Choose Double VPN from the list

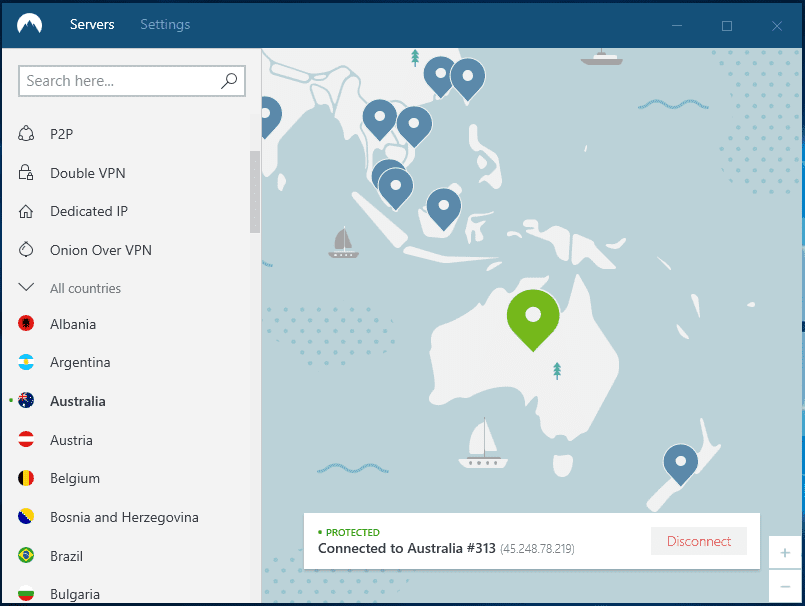coord(88,173)
